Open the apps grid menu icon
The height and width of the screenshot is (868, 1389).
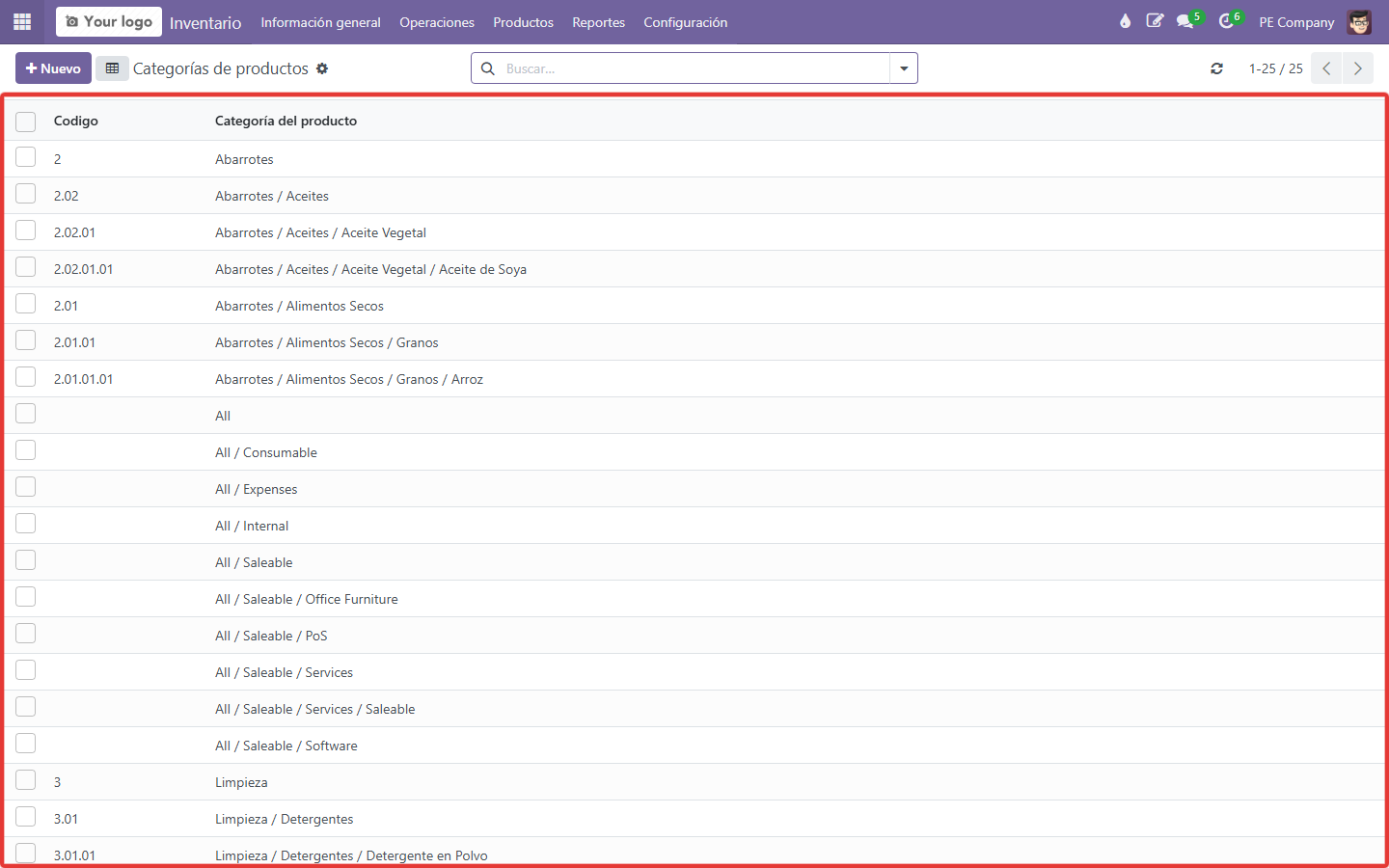point(22,21)
